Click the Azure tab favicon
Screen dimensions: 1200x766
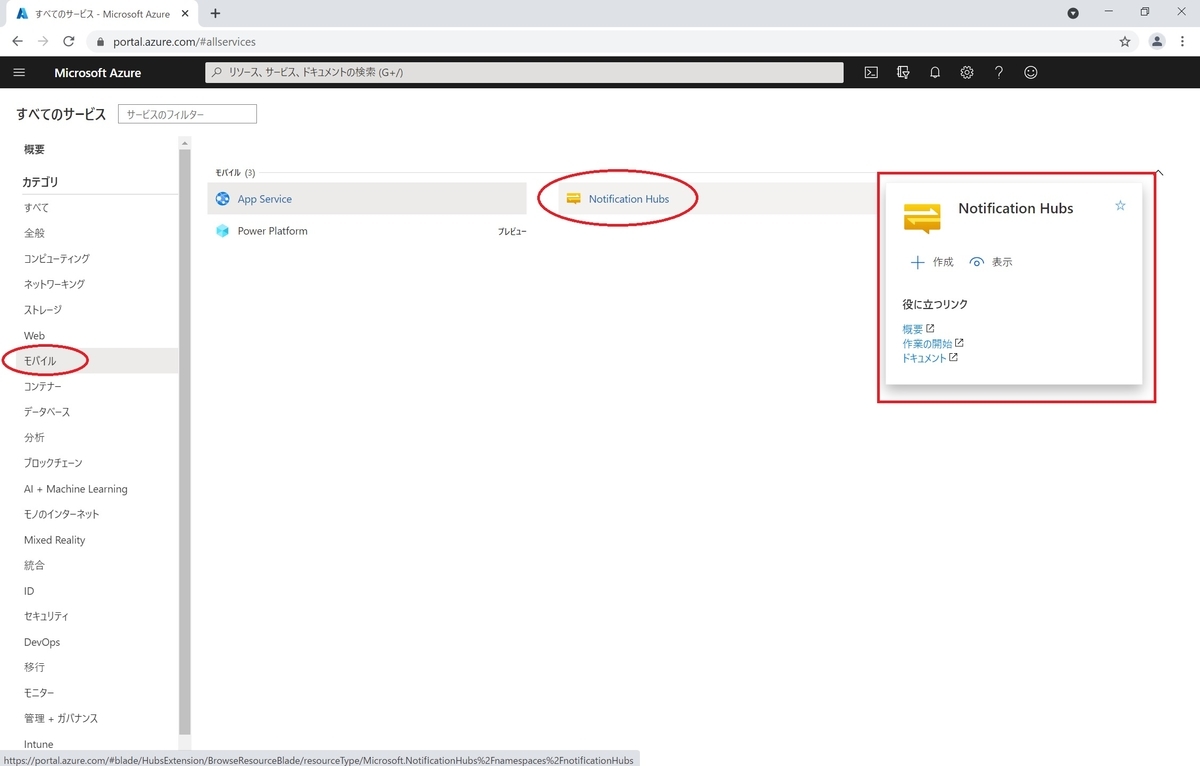tap(22, 14)
